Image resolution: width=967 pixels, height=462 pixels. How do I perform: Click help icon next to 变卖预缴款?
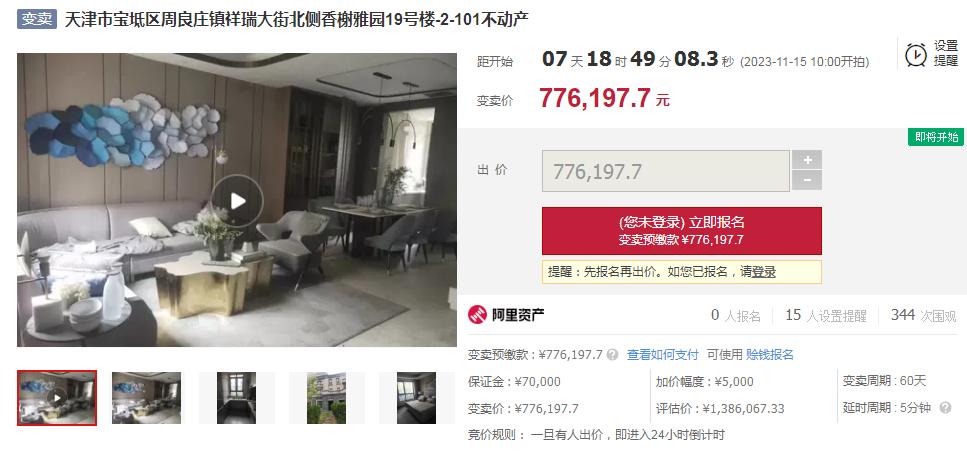click(612, 355)
